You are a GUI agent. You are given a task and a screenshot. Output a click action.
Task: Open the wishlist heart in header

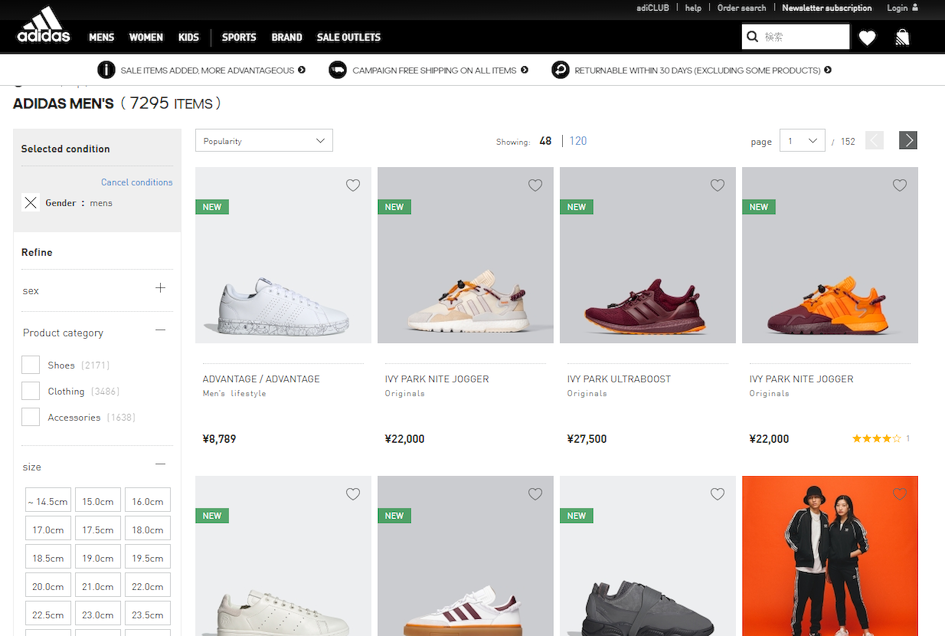click(x=867, y=38)
